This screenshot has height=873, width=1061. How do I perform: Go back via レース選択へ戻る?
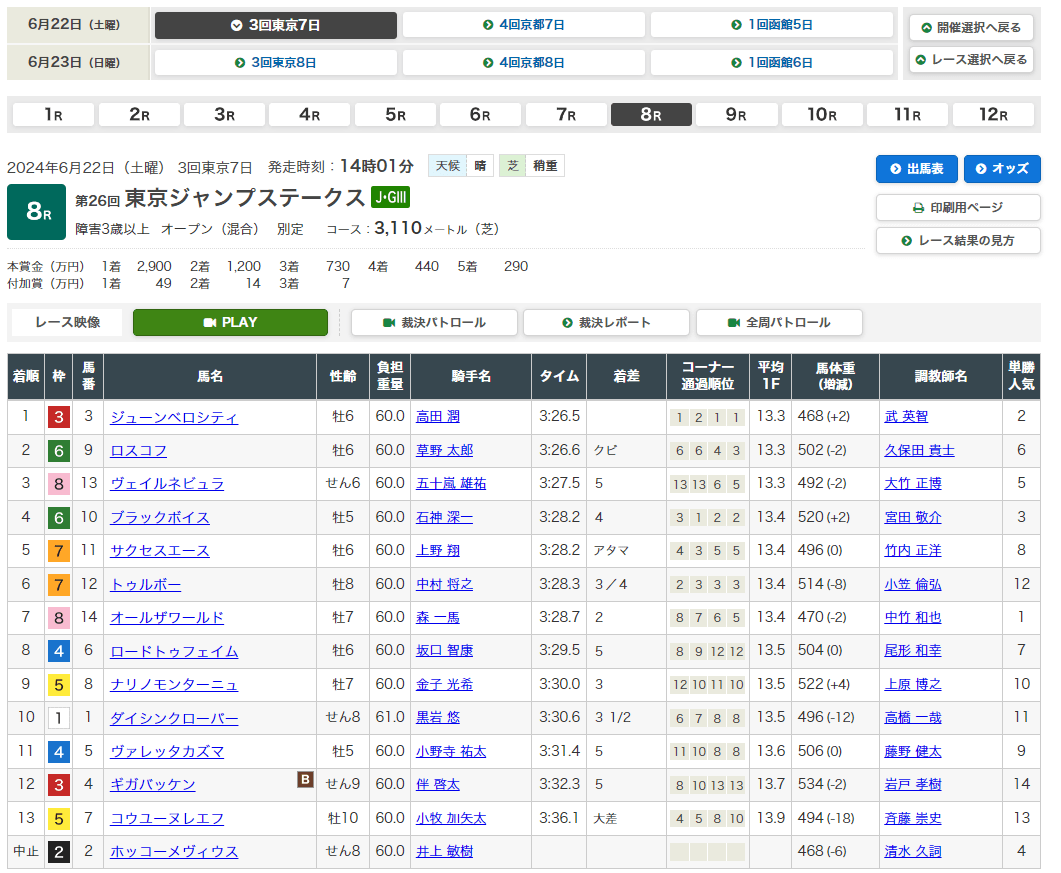click(970, 60)
